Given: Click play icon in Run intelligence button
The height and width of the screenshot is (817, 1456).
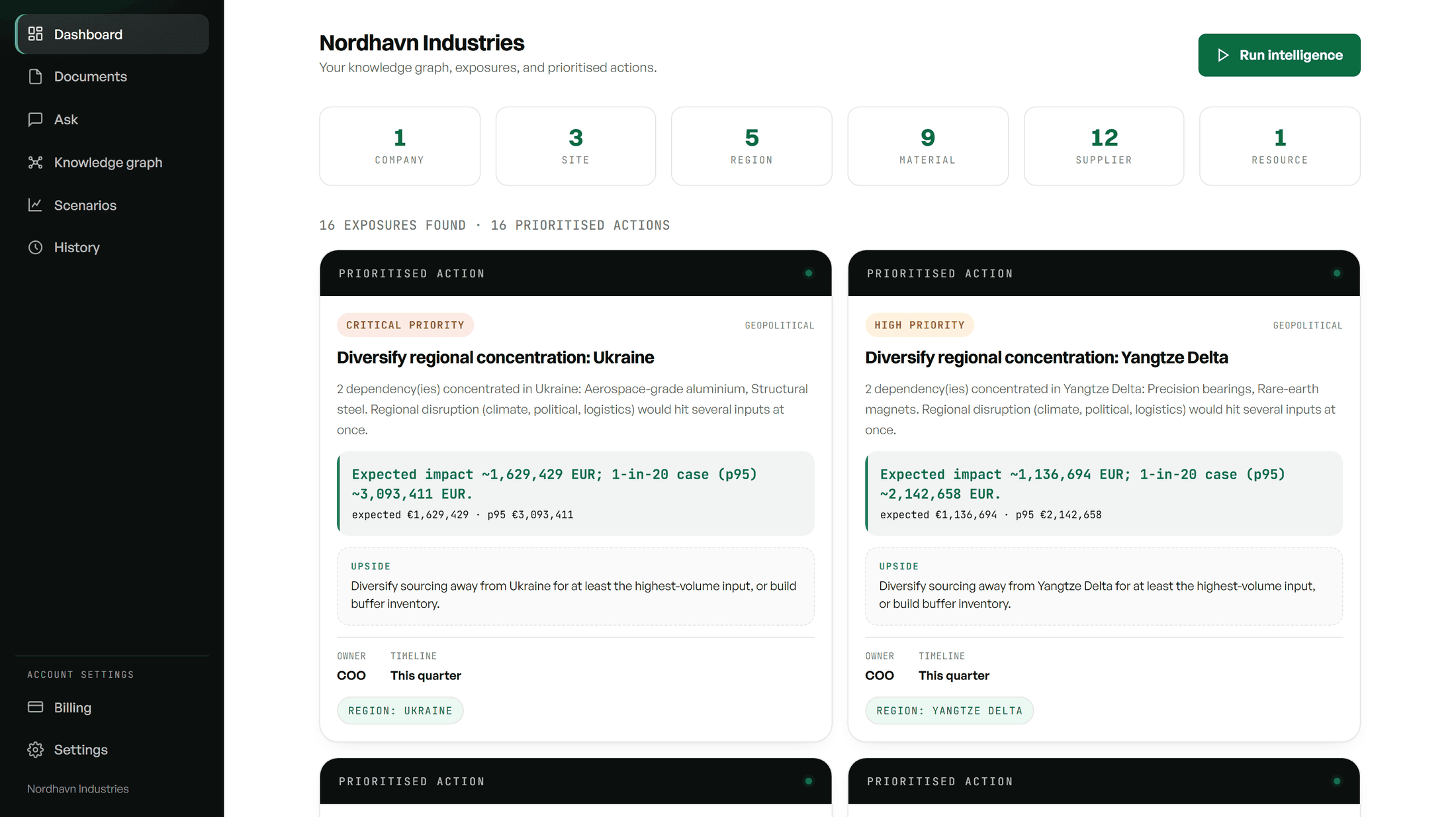Looking at the screenshot, I should [x=1223, y=55].
